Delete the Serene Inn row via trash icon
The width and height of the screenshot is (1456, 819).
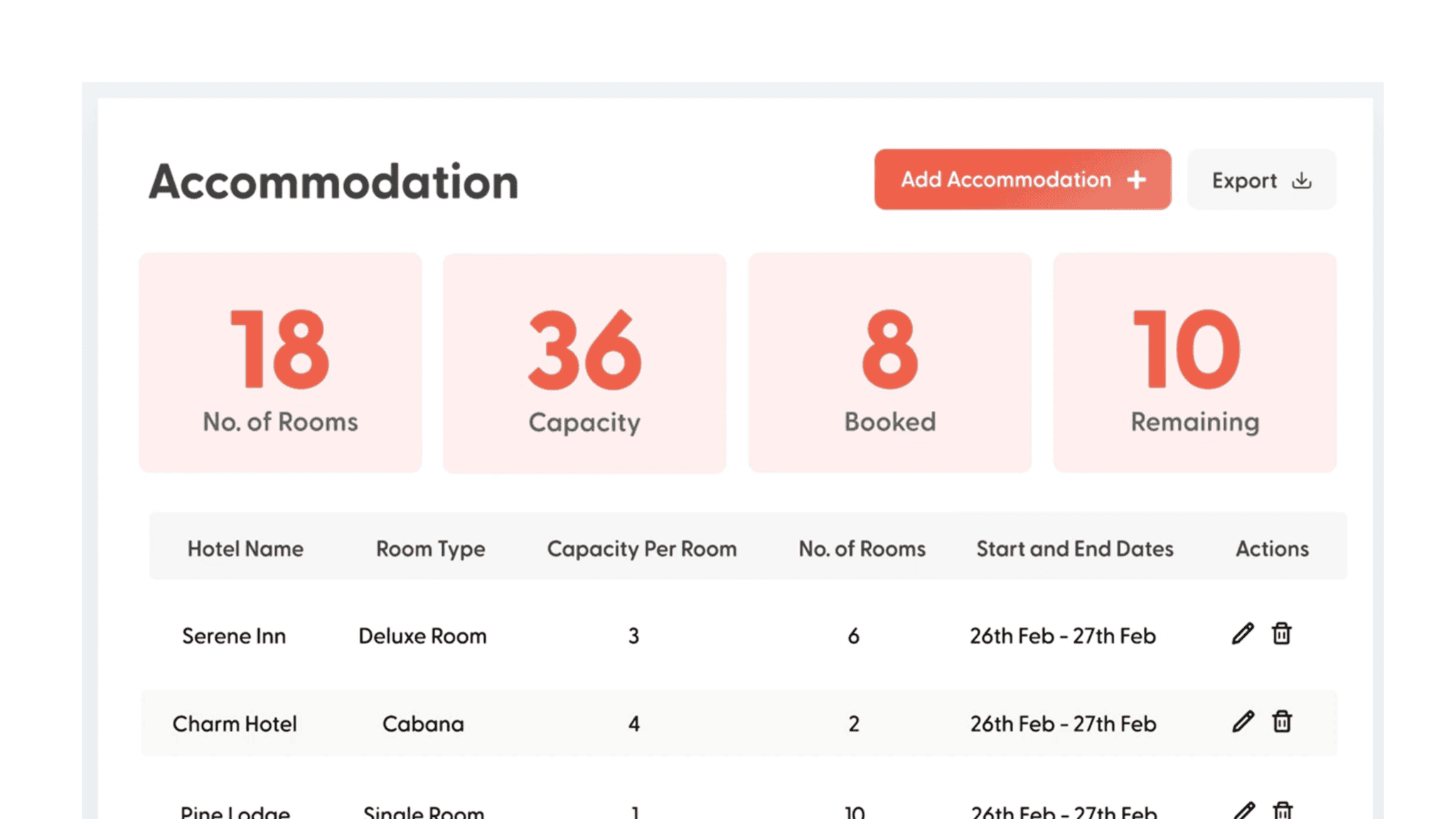point(1281,635)
